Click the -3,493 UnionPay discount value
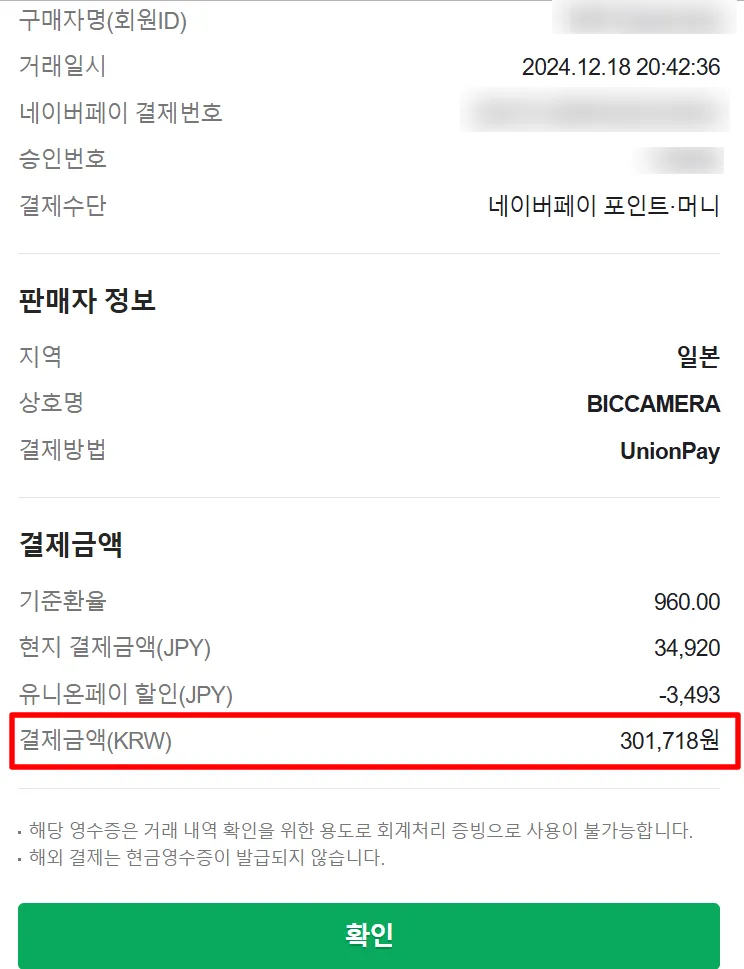The image size is (744, 969). coord(689,694)
